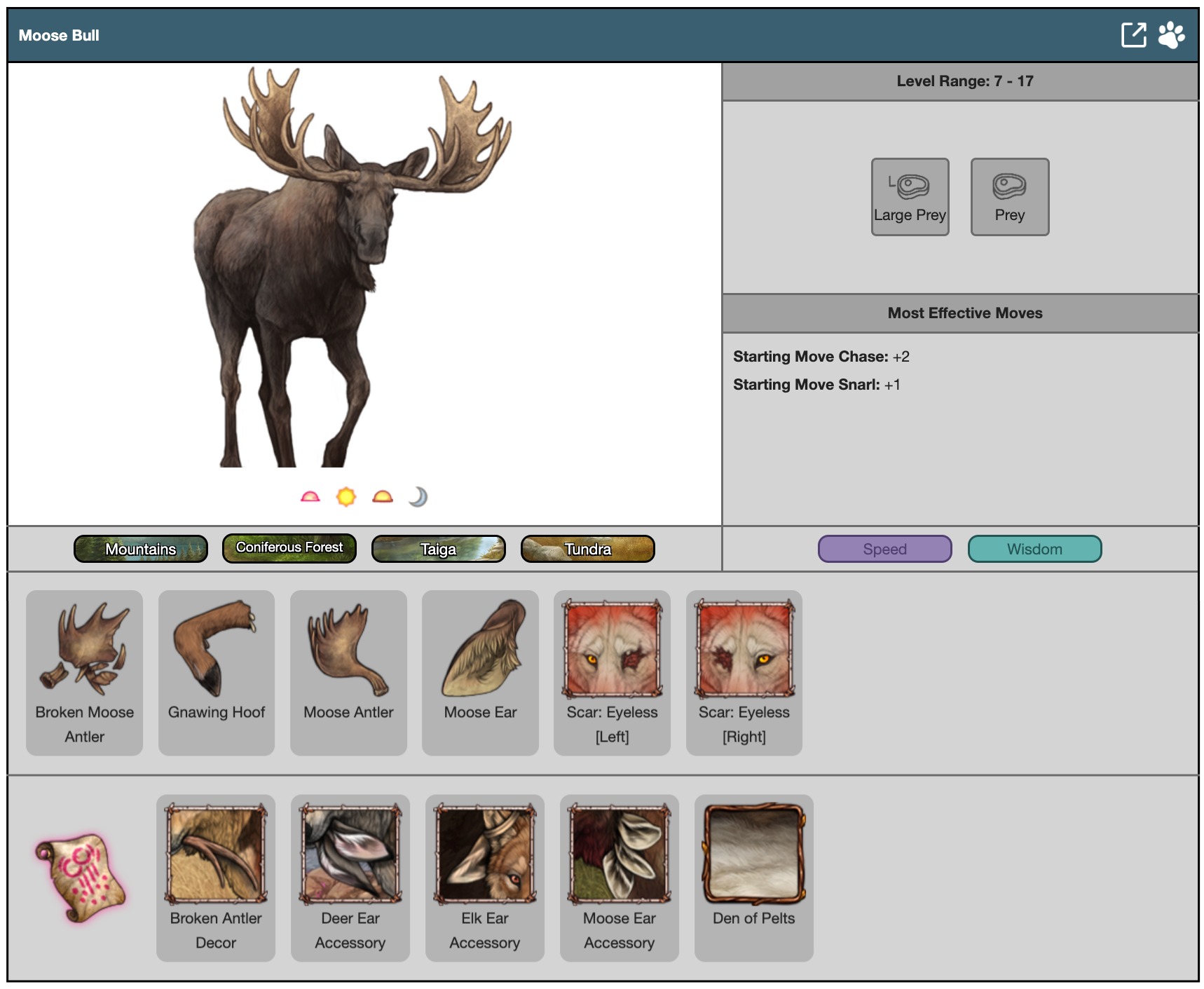The height and width of the screenshot is (989, 1204).
Task: Click the dawn time-of-day icon
Action: (x=310, y=497)
